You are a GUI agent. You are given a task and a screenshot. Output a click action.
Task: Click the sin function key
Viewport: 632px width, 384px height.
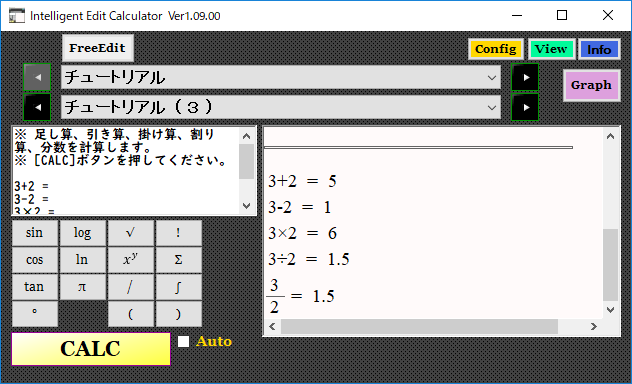[35, 232]
